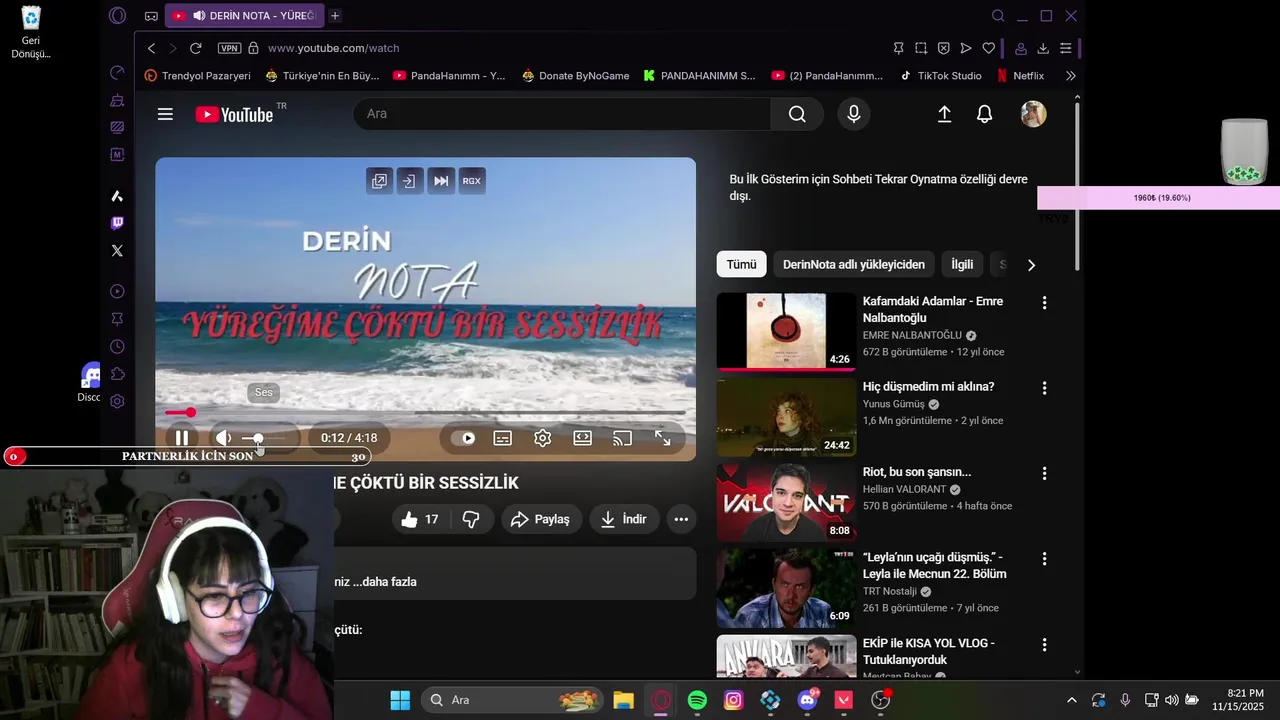Go back in the browser
Screen dimensions: 1280x720
point(151,48)
